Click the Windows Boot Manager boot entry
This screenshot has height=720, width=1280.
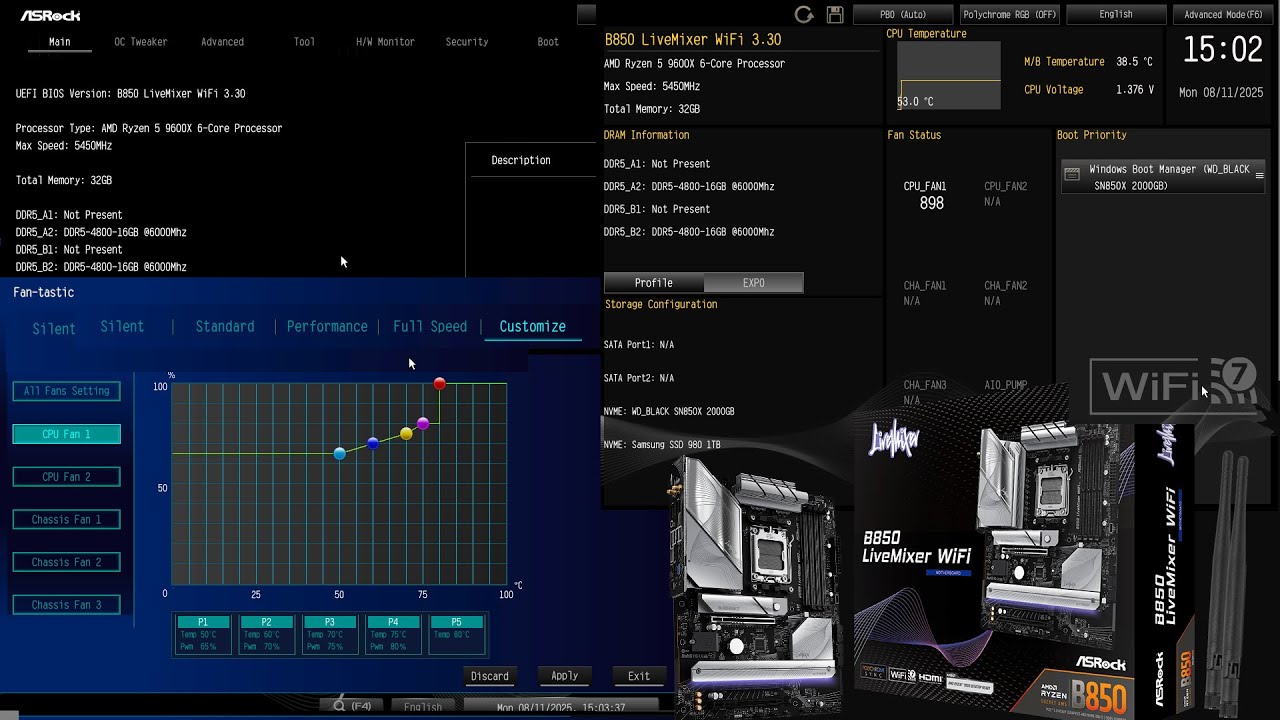[1163, 177]
